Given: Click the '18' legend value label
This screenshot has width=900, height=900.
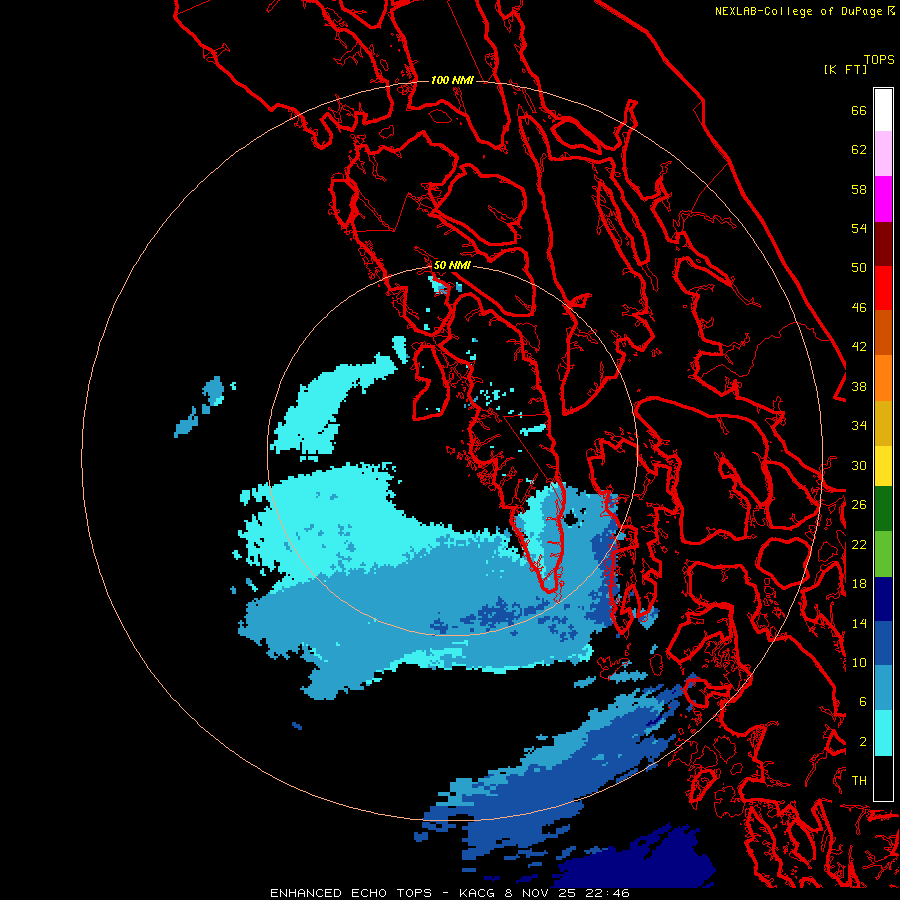Looking at the screenshot, I should 859,584.
